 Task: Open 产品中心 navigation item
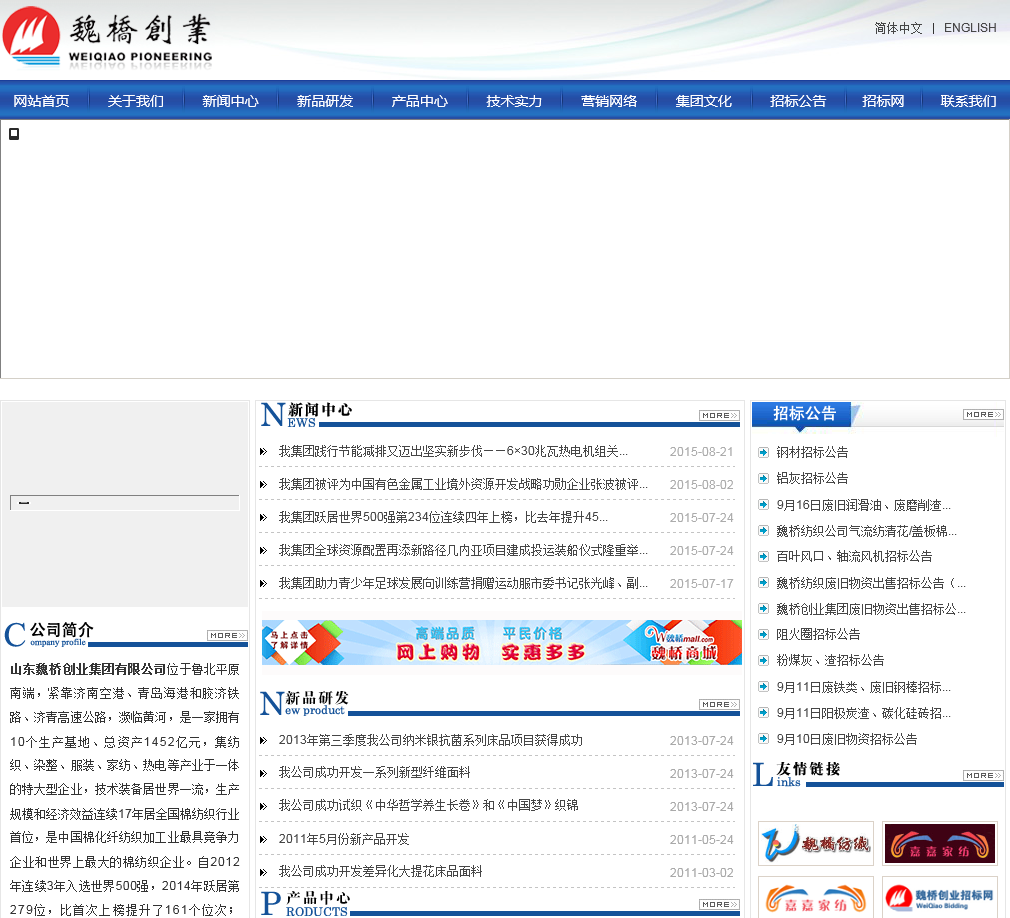(x=420, y=101)
